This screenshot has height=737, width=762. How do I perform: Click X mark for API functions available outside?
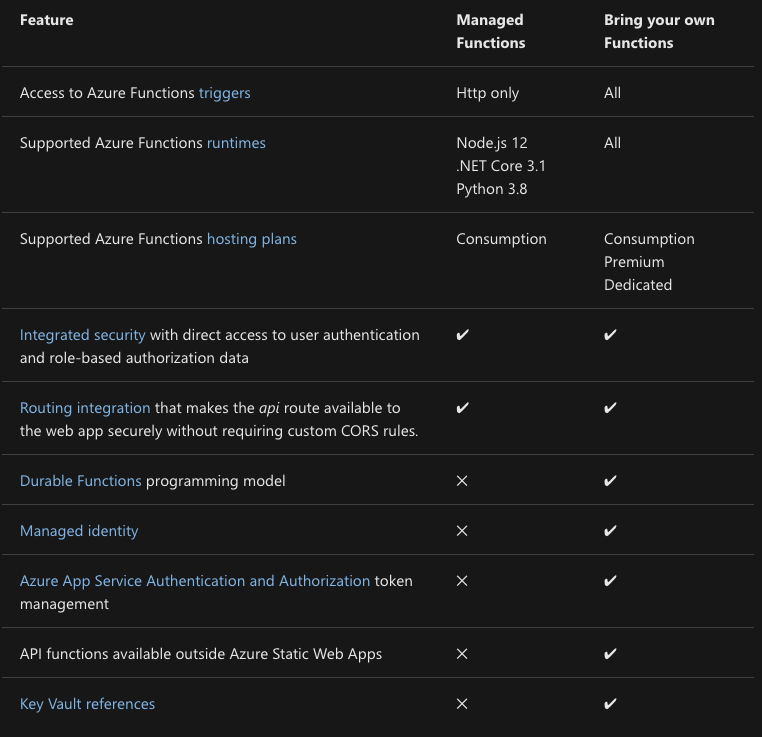[462, 654]
